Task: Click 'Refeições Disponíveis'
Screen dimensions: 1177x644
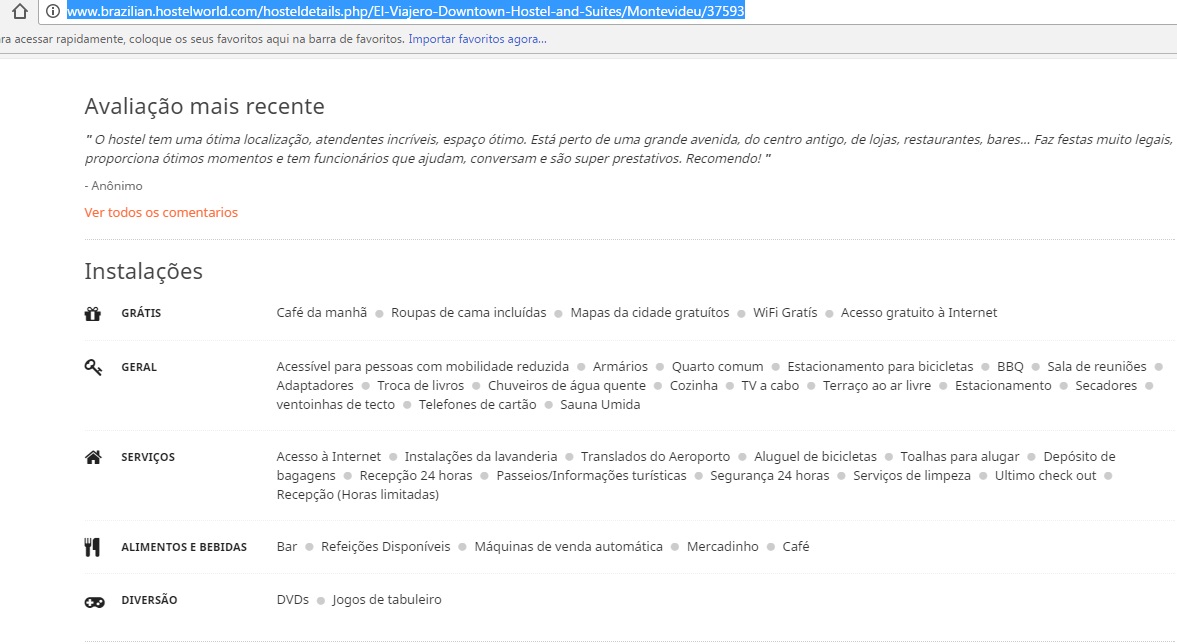Action: coord(386,546)
